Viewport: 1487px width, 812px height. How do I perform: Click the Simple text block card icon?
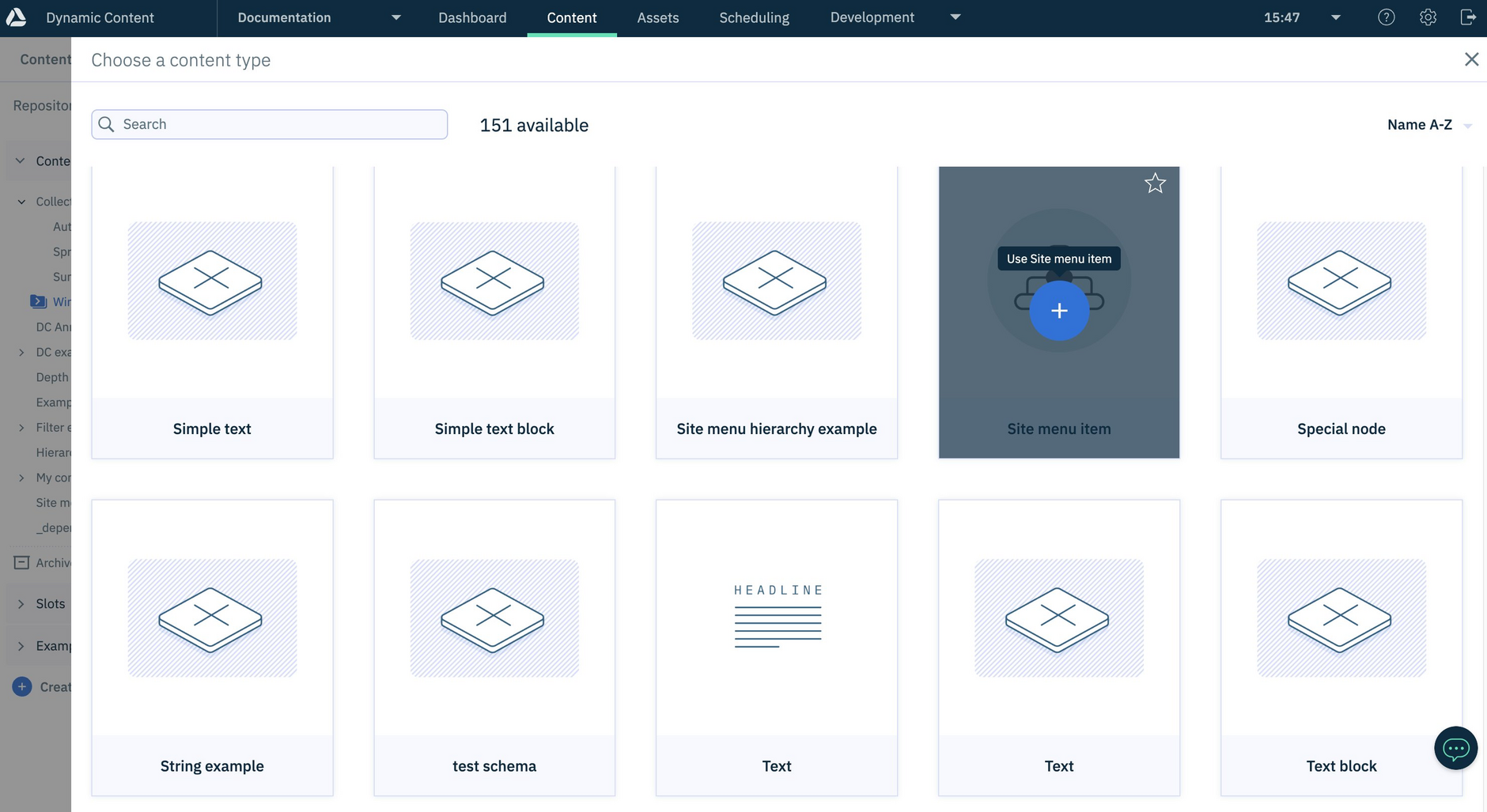[x=494, y=281]
